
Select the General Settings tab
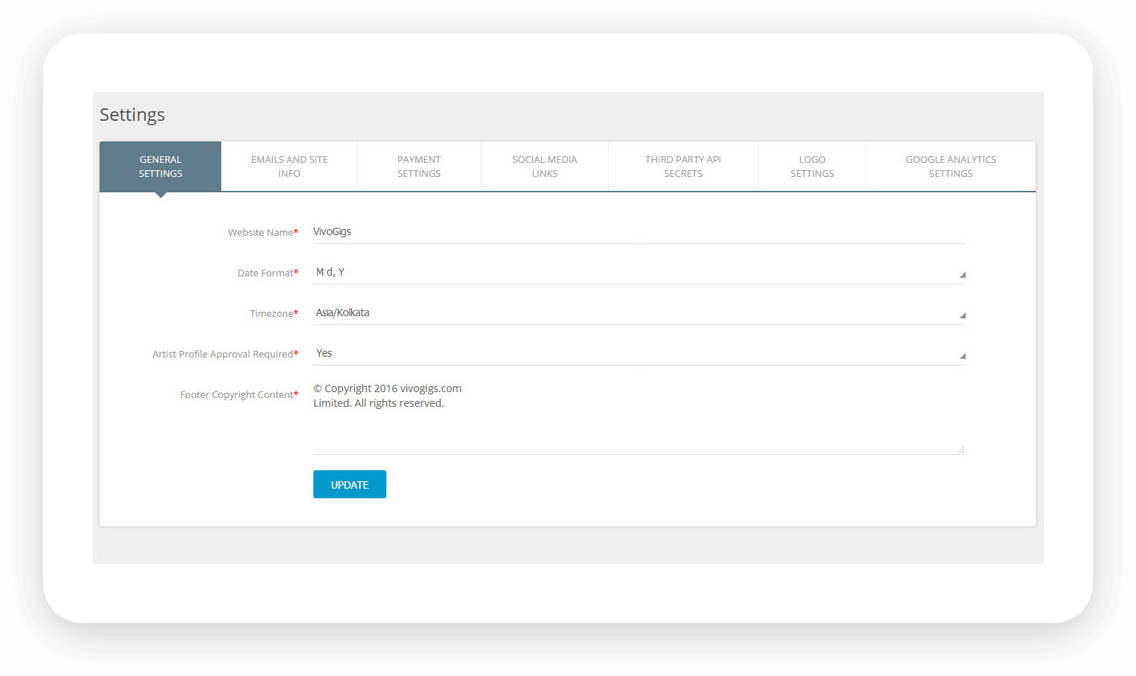click(x=160, y=165)
